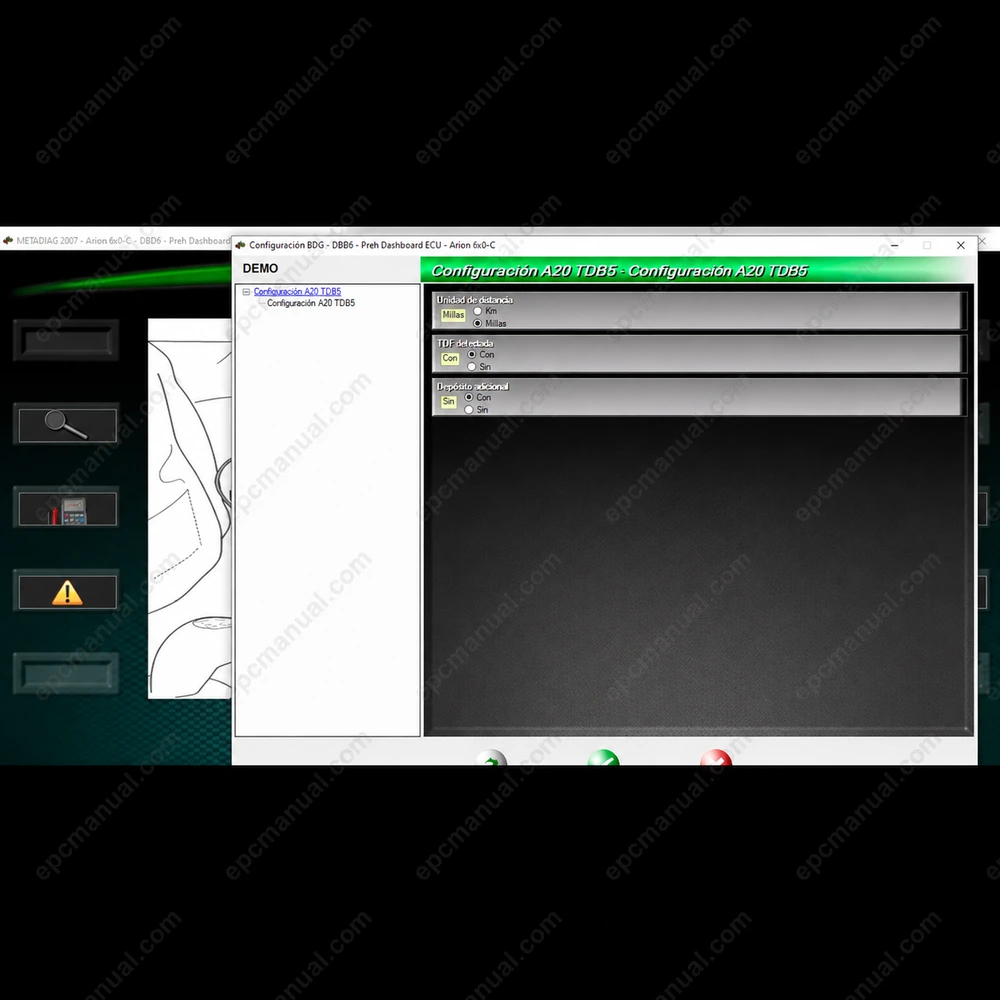Close the Configuración BDG window
Screen dimensions: 1000x1000
[x=960, y=246]
